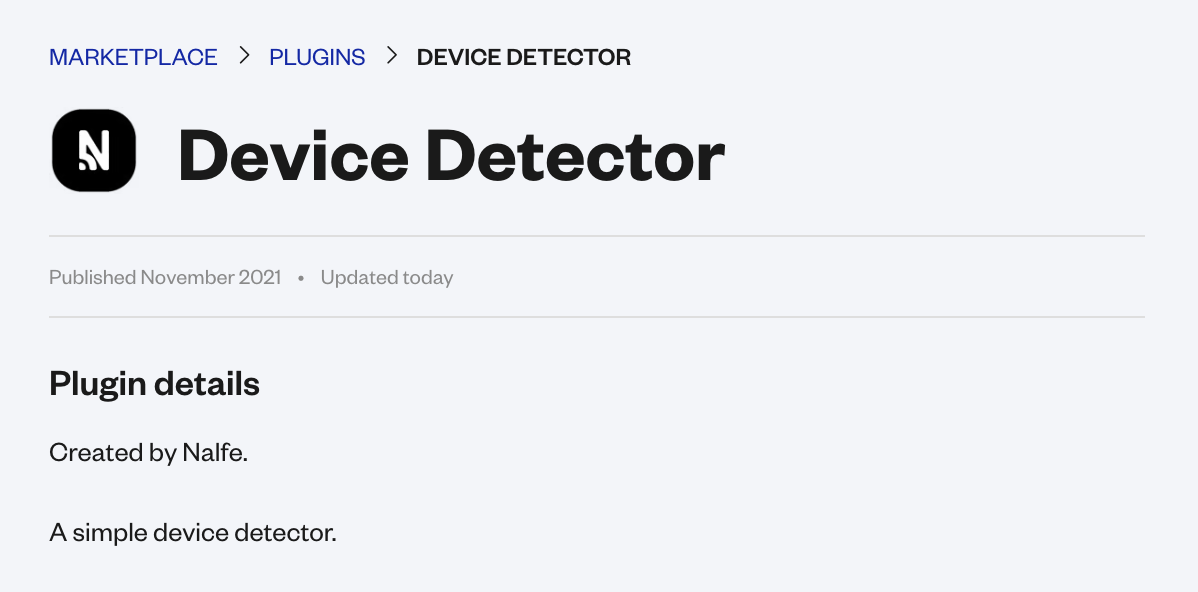This screenshot has height=592, width=1198.
Task: Click the Created by Nalfe line
Action: pyautogui.click(x=148, y=452)
